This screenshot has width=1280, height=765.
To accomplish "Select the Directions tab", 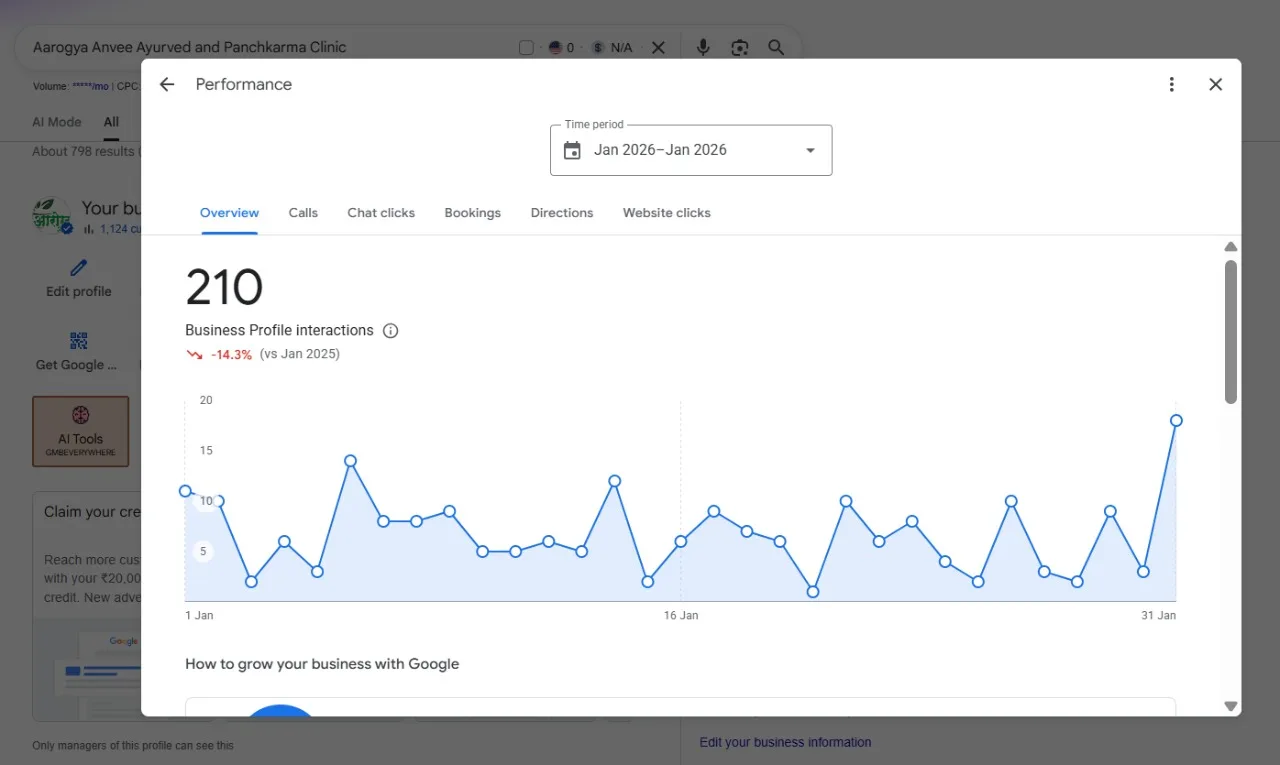I will (562, 213).
